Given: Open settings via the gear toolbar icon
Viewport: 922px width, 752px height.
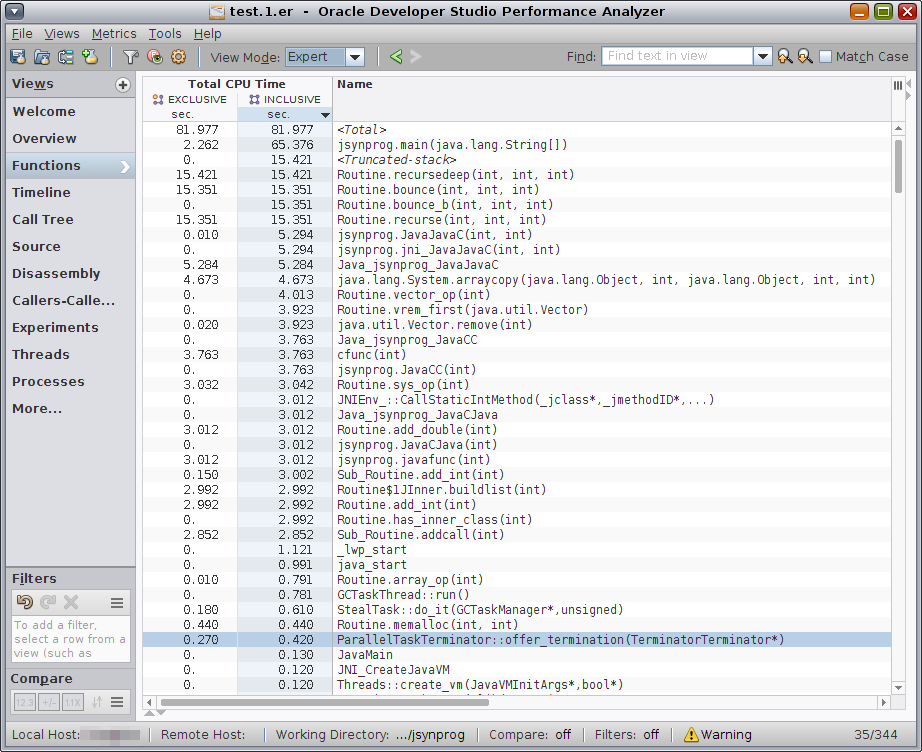Looking at the screenshot, I should point(178,57).
